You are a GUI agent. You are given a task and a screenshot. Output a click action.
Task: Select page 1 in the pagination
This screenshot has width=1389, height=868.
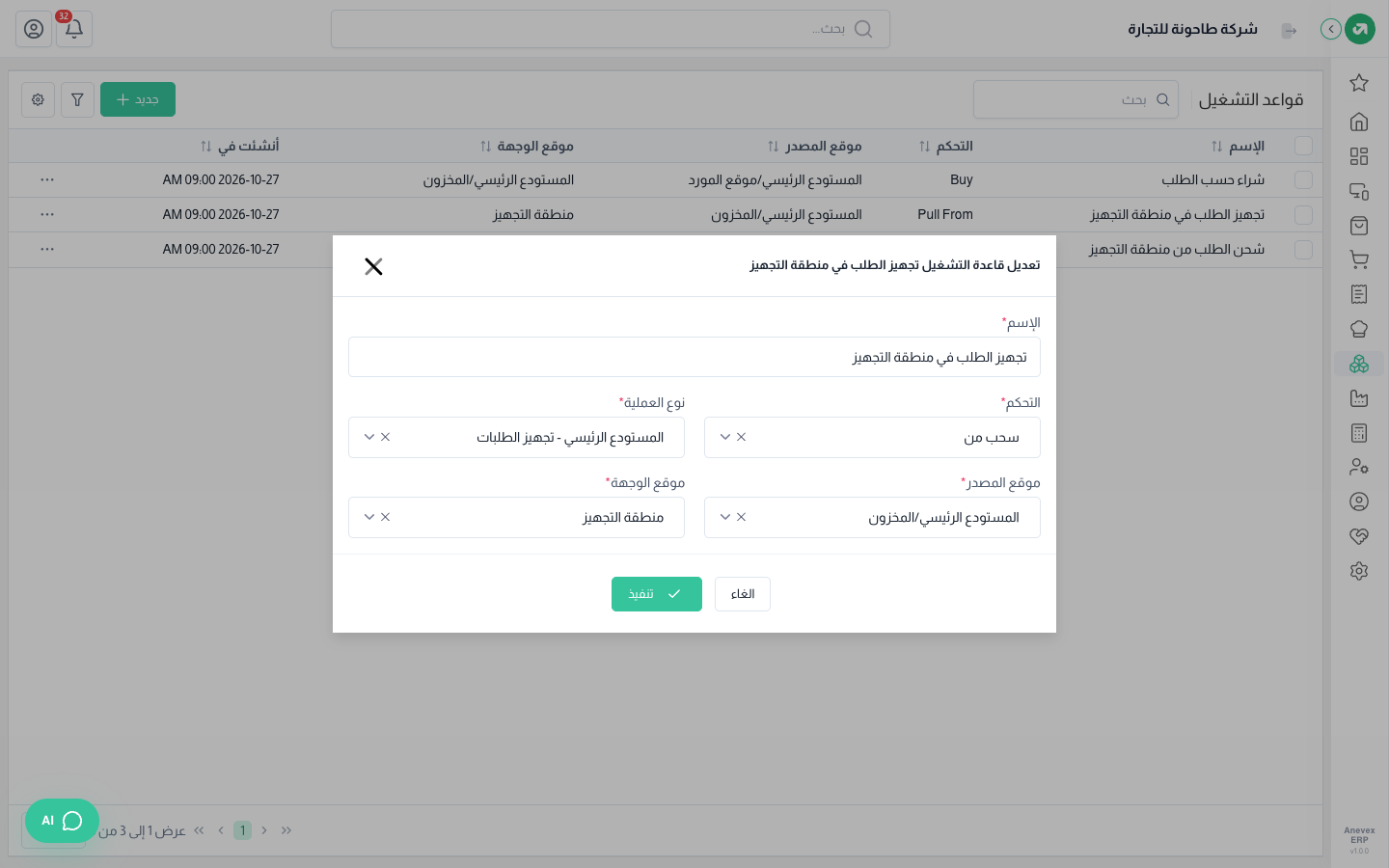pyautogui.click(x=243, y=830)
